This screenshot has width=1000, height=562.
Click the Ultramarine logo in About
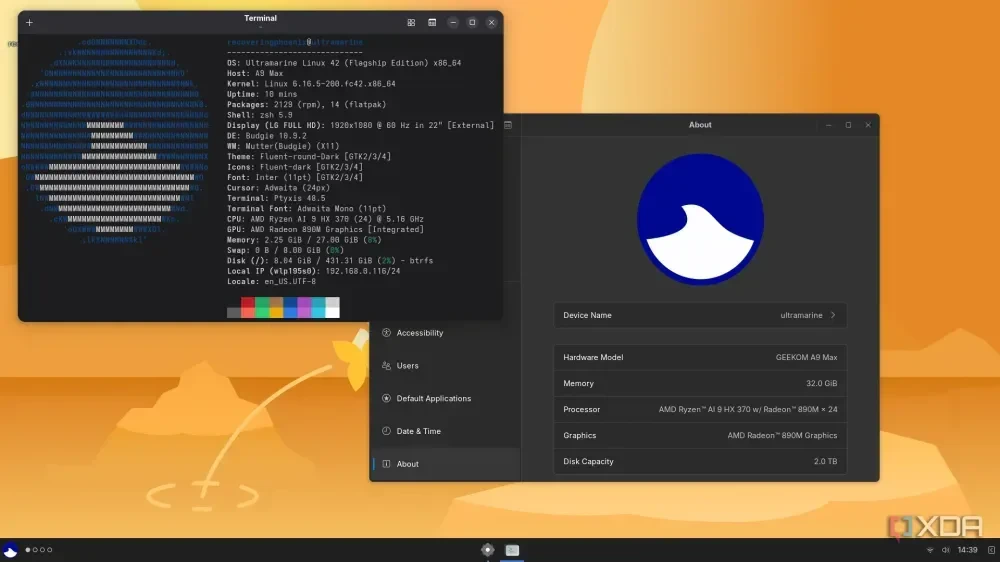700,218
